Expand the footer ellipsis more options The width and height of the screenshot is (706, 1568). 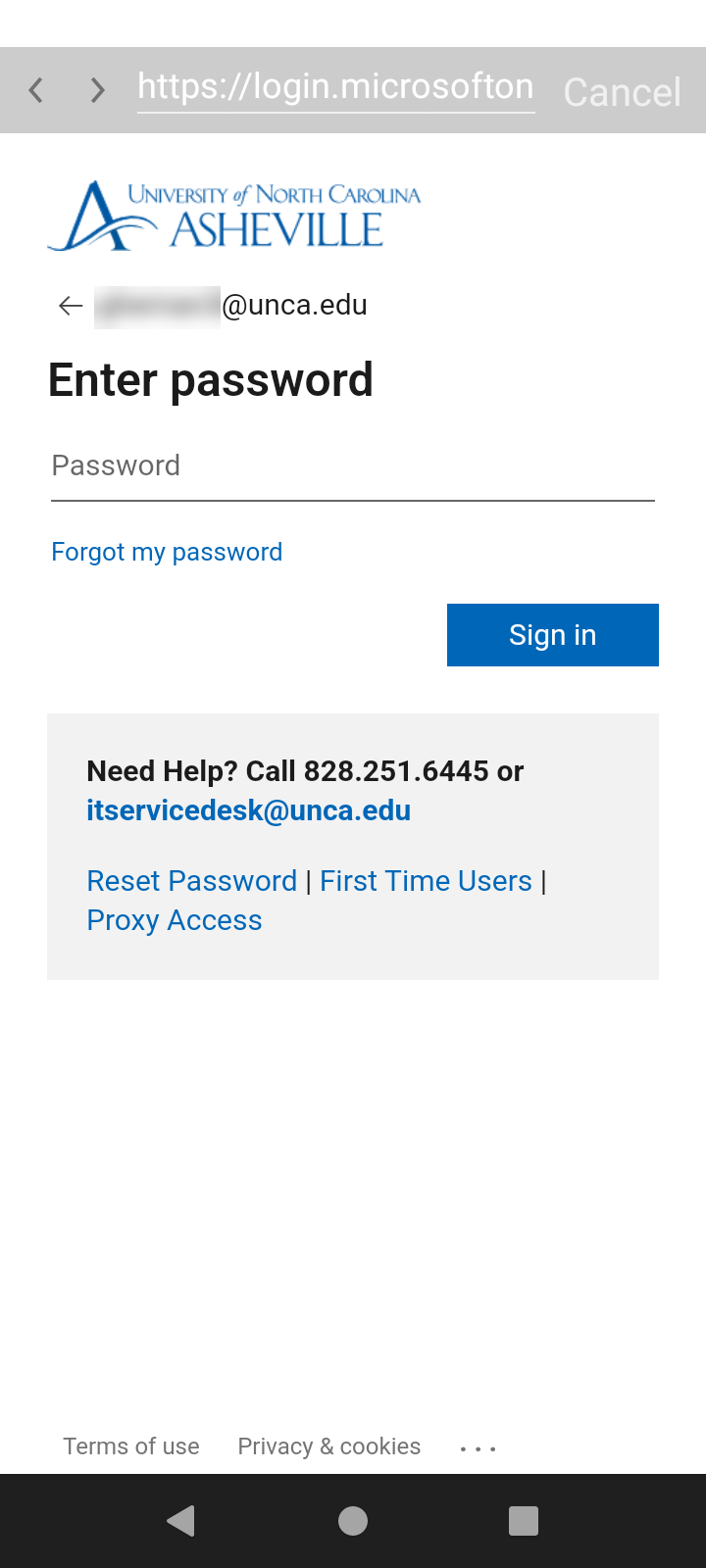click(x=478, y=1447)
